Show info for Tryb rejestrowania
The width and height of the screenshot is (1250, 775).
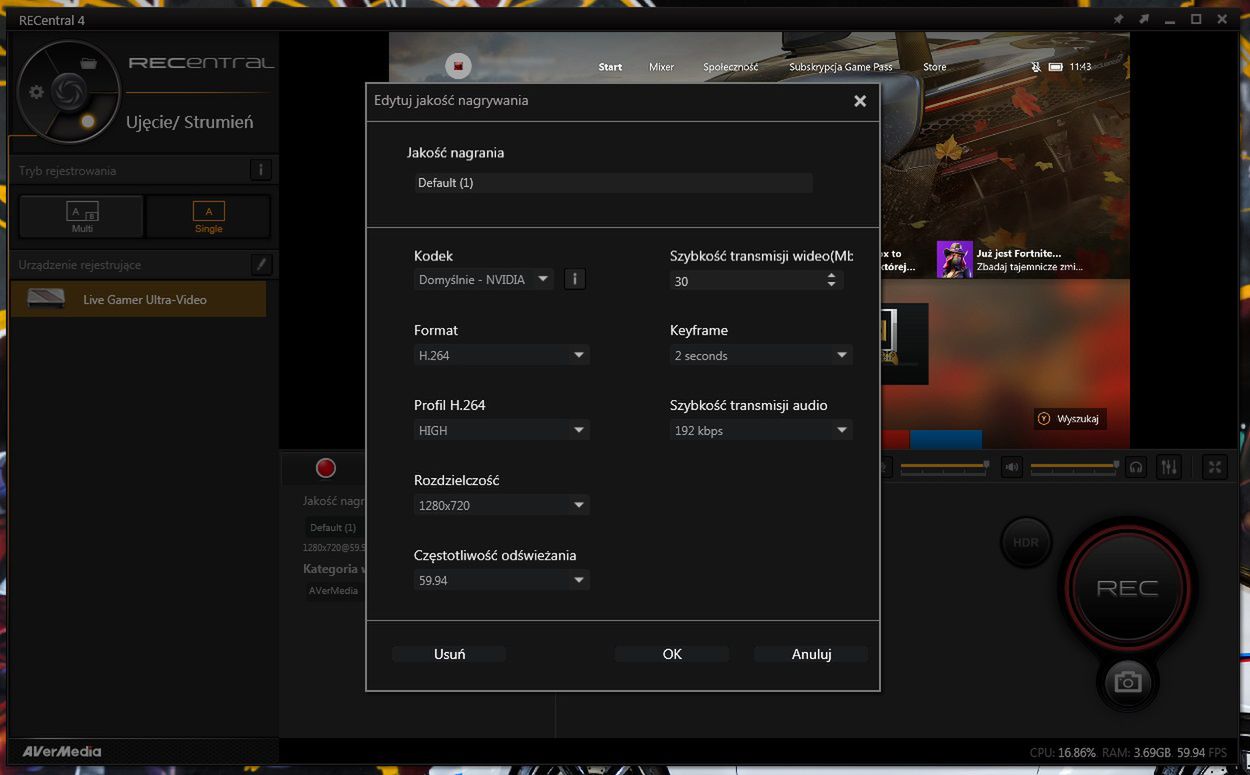tap(260, 170)
